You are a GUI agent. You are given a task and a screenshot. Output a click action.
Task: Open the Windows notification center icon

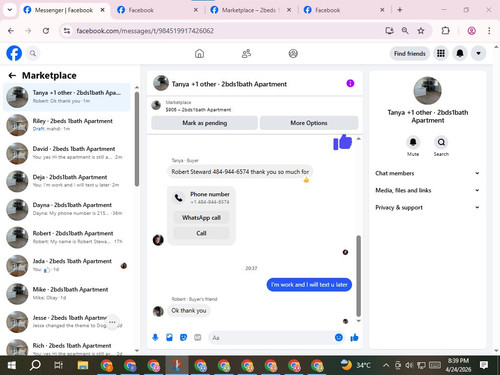click(x=484, y=365)
